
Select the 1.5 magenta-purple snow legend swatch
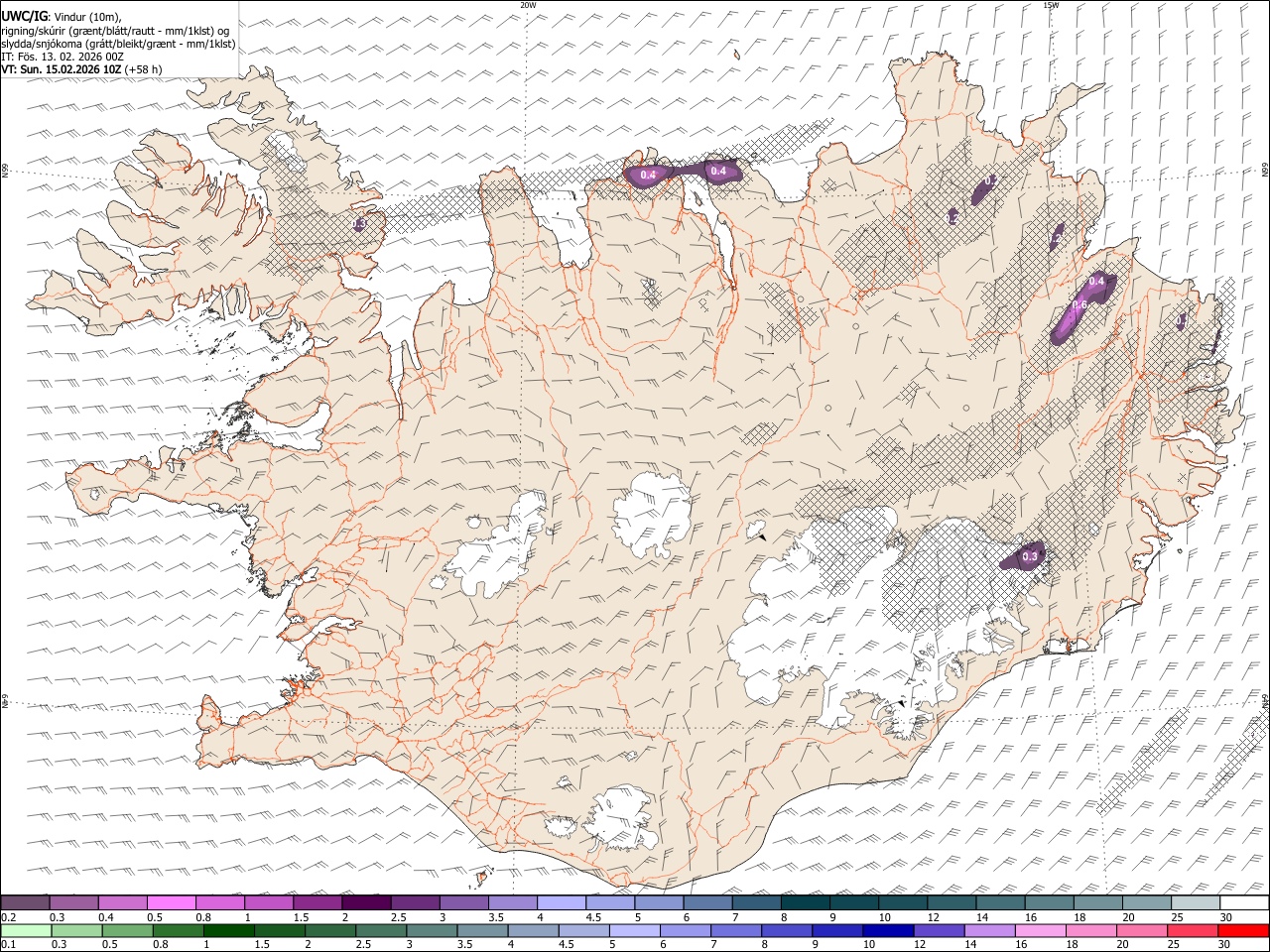(x=317, y=903)
